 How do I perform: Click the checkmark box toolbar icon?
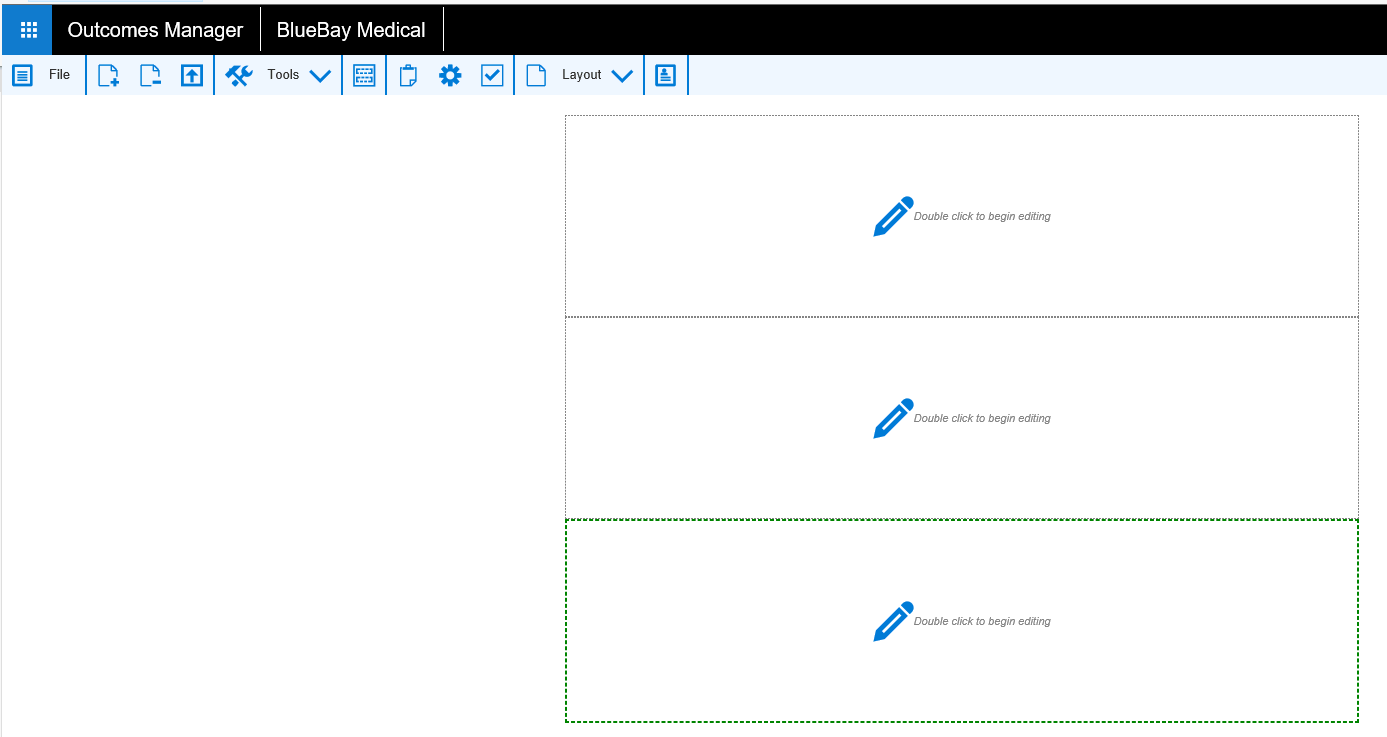pyautogui.click(x=492, y=75)
